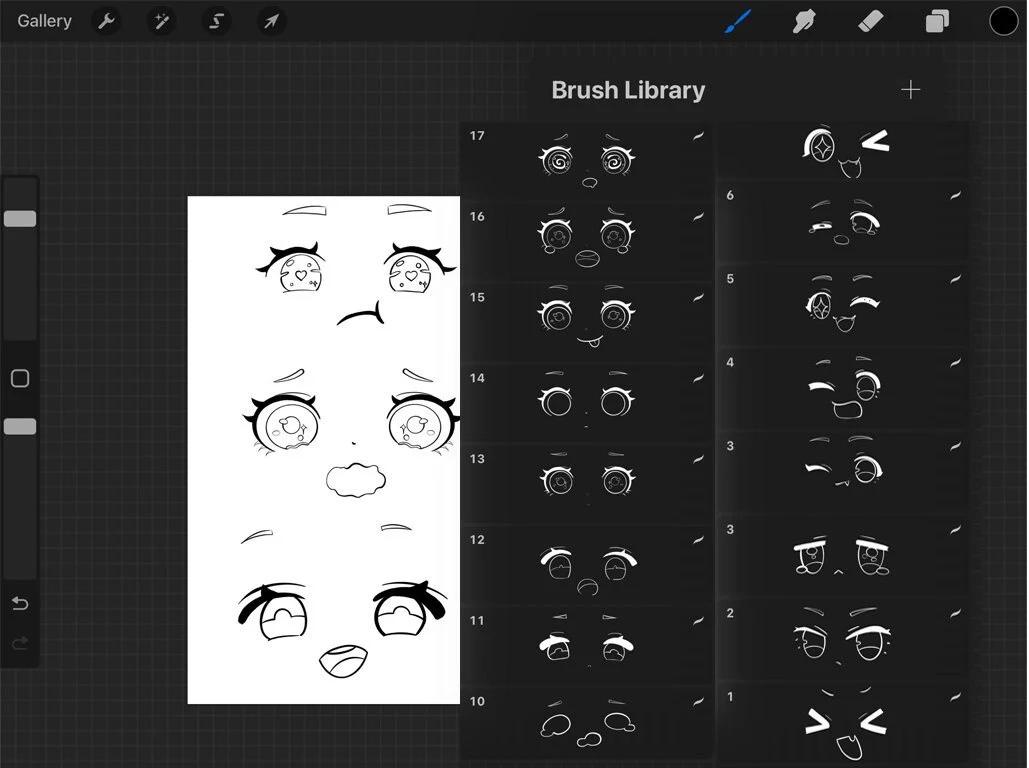Screen dimensions: 1029x768
Task: Select brush 14 with empty round eyes
Action: click(586, 404)
